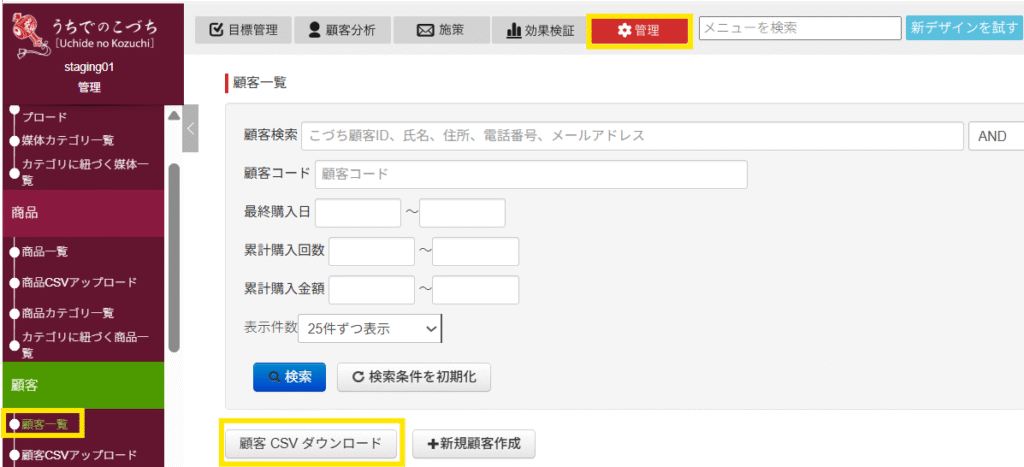This screenshot has width=1024, height=467.
Task: Open the AND condition dropdown
Action: (996, 136)
